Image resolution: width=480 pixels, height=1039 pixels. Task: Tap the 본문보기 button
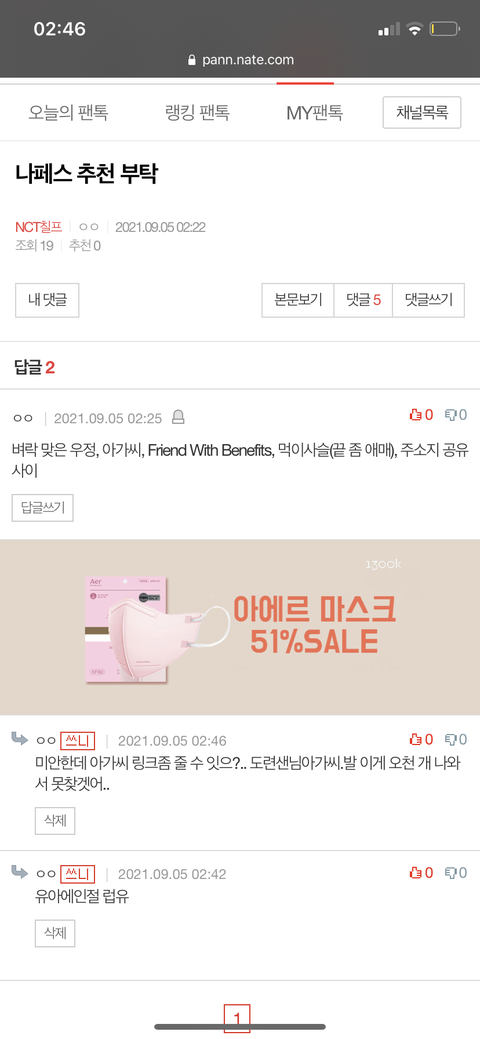point(298,300)
